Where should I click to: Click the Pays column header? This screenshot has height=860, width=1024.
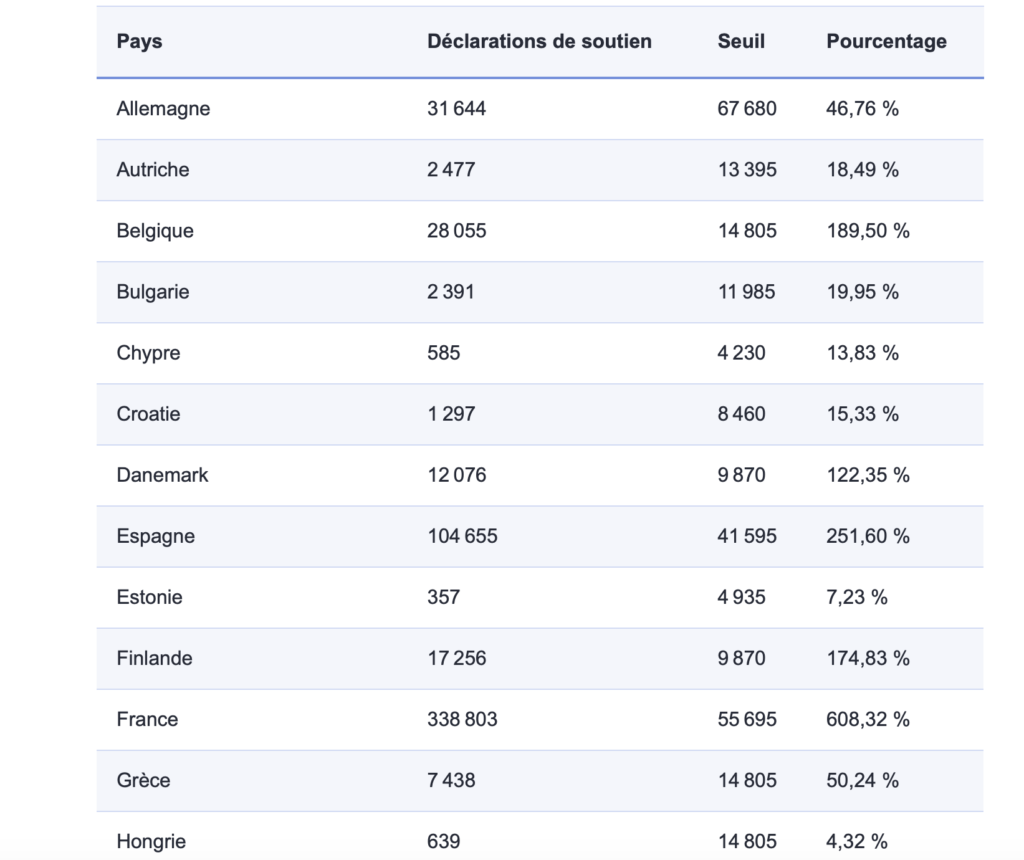(x=139, y=41)
